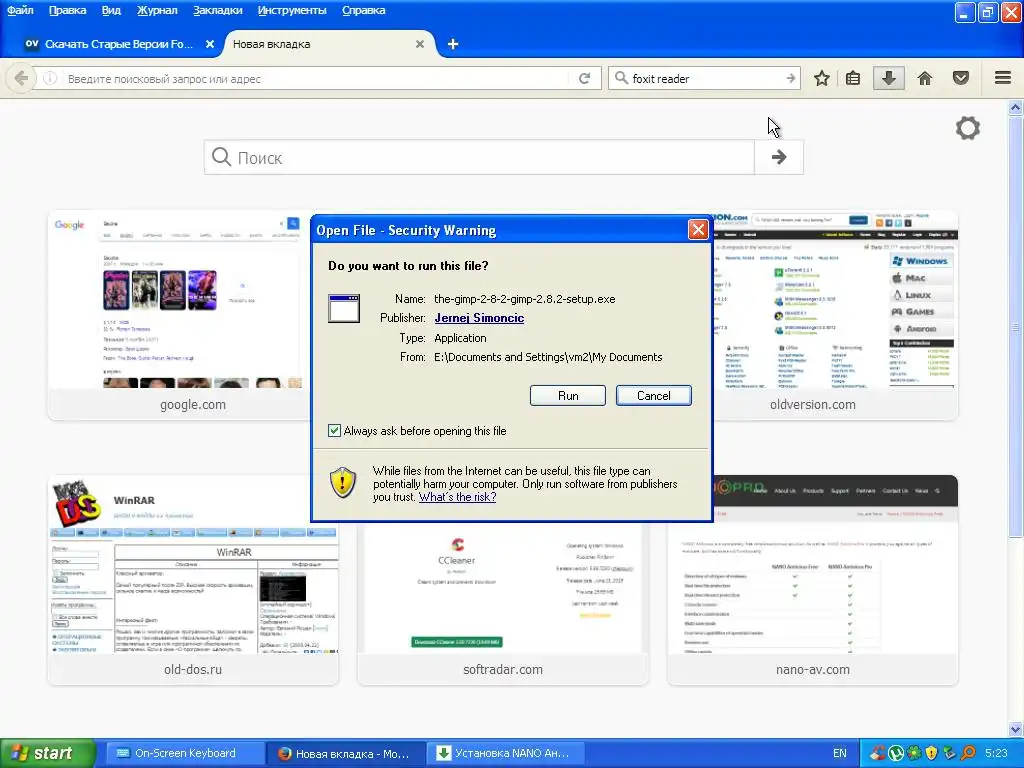The width and height of the screenshot is (1024, 768).
Task: Open the Windows start menu
Action: 47,753
